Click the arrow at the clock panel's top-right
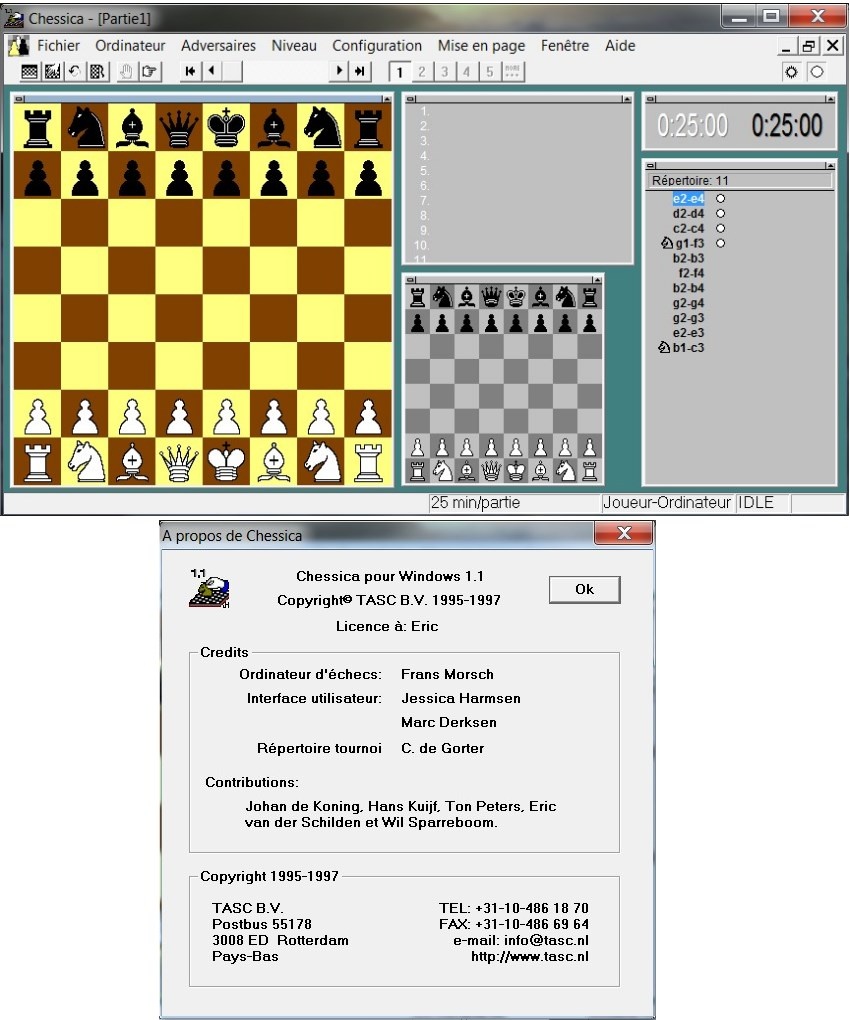The width and height of the screenshot is (850, 1020). pos(830,99)
